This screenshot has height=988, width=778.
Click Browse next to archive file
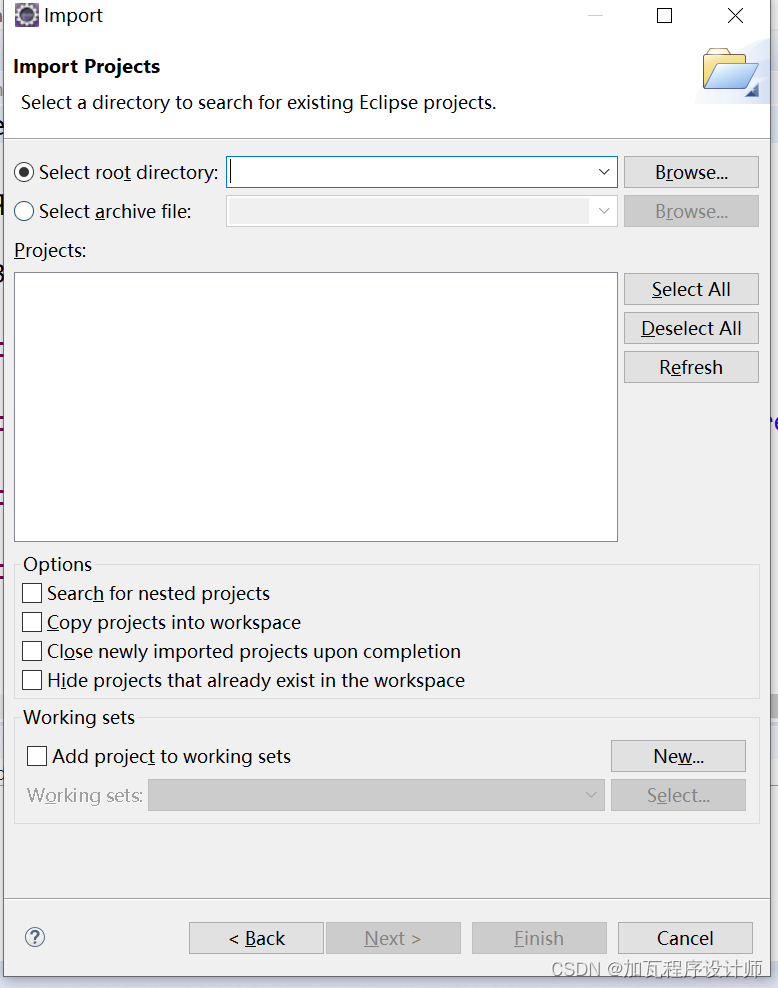[691, 211]
